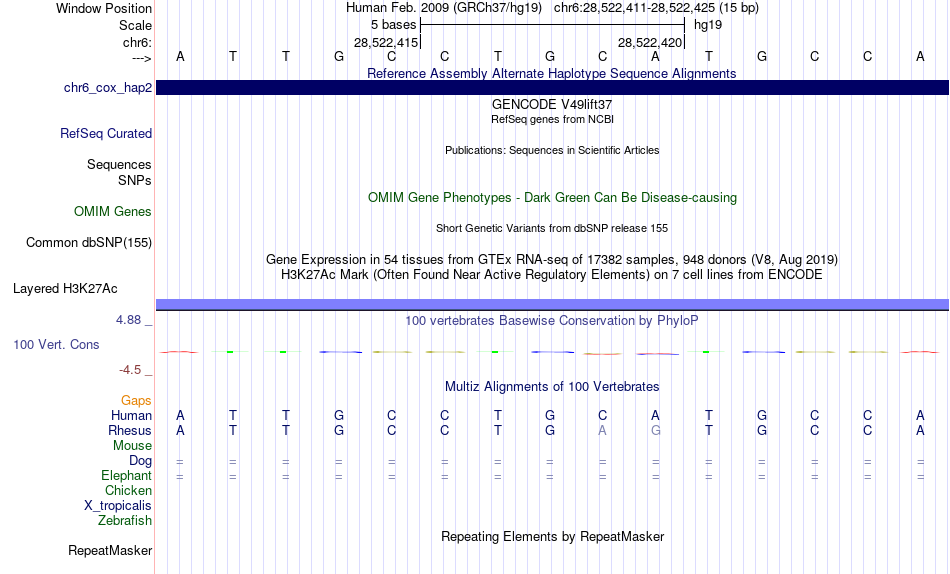Image resolution: width=950 pixels, height=574 pixels.
Task: Click the 4.88 PhyloP upper scale value
Action: (x=128, y=320)
